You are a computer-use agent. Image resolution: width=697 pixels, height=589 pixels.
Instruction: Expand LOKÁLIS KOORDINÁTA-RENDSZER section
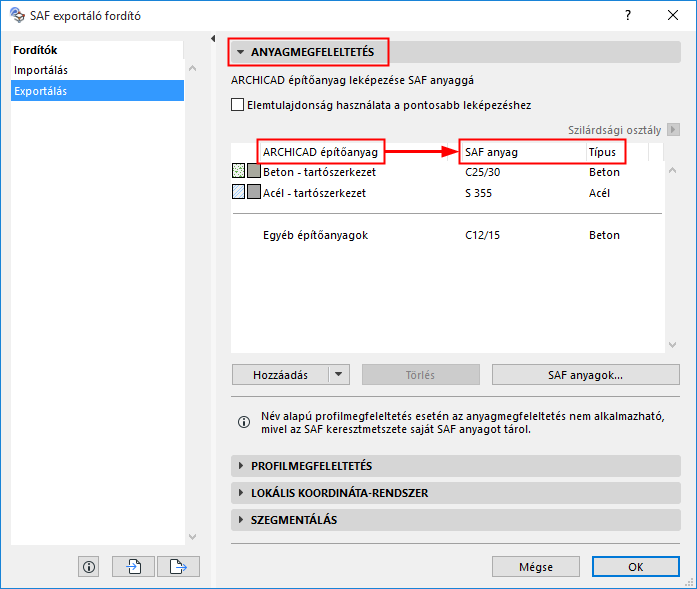pyautogui.click(x=241, y=493)
